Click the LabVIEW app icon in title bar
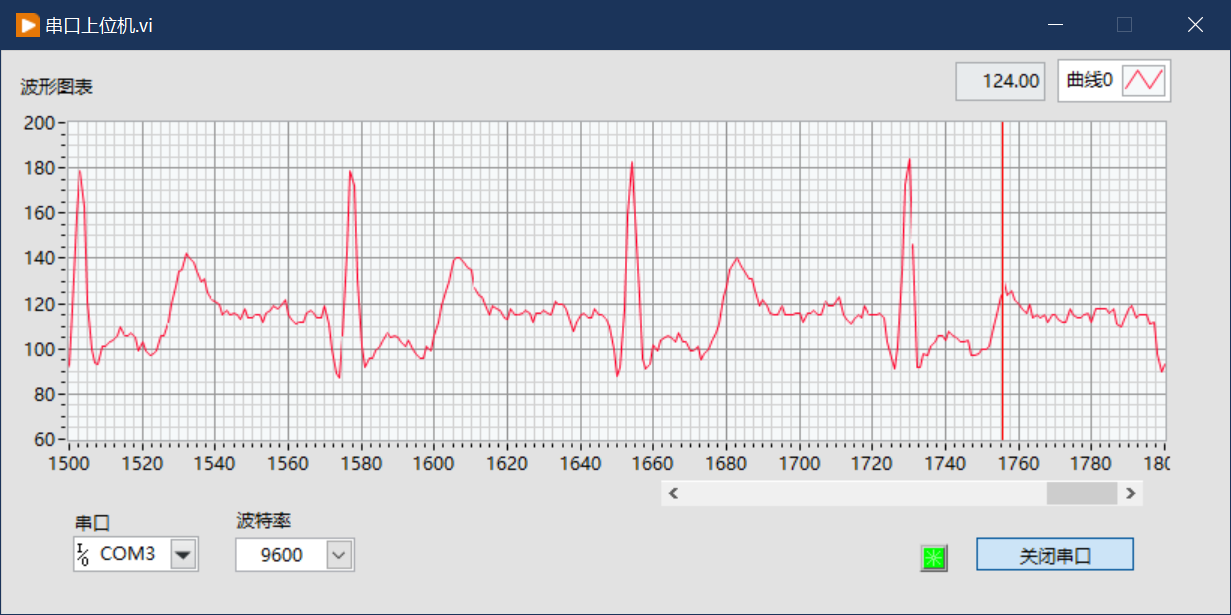Screen dimensions: 1231x615 (27, 25)
